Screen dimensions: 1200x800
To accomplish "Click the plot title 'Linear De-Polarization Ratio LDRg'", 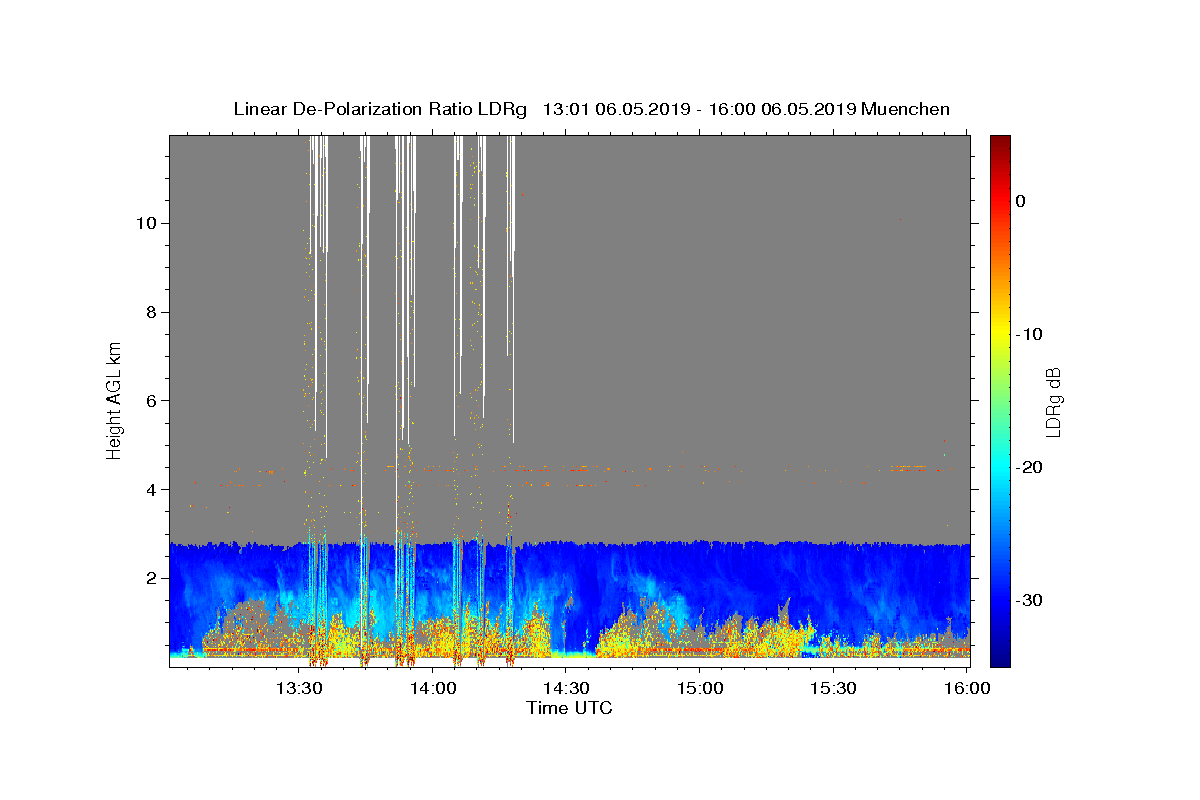I will [379, 109].
